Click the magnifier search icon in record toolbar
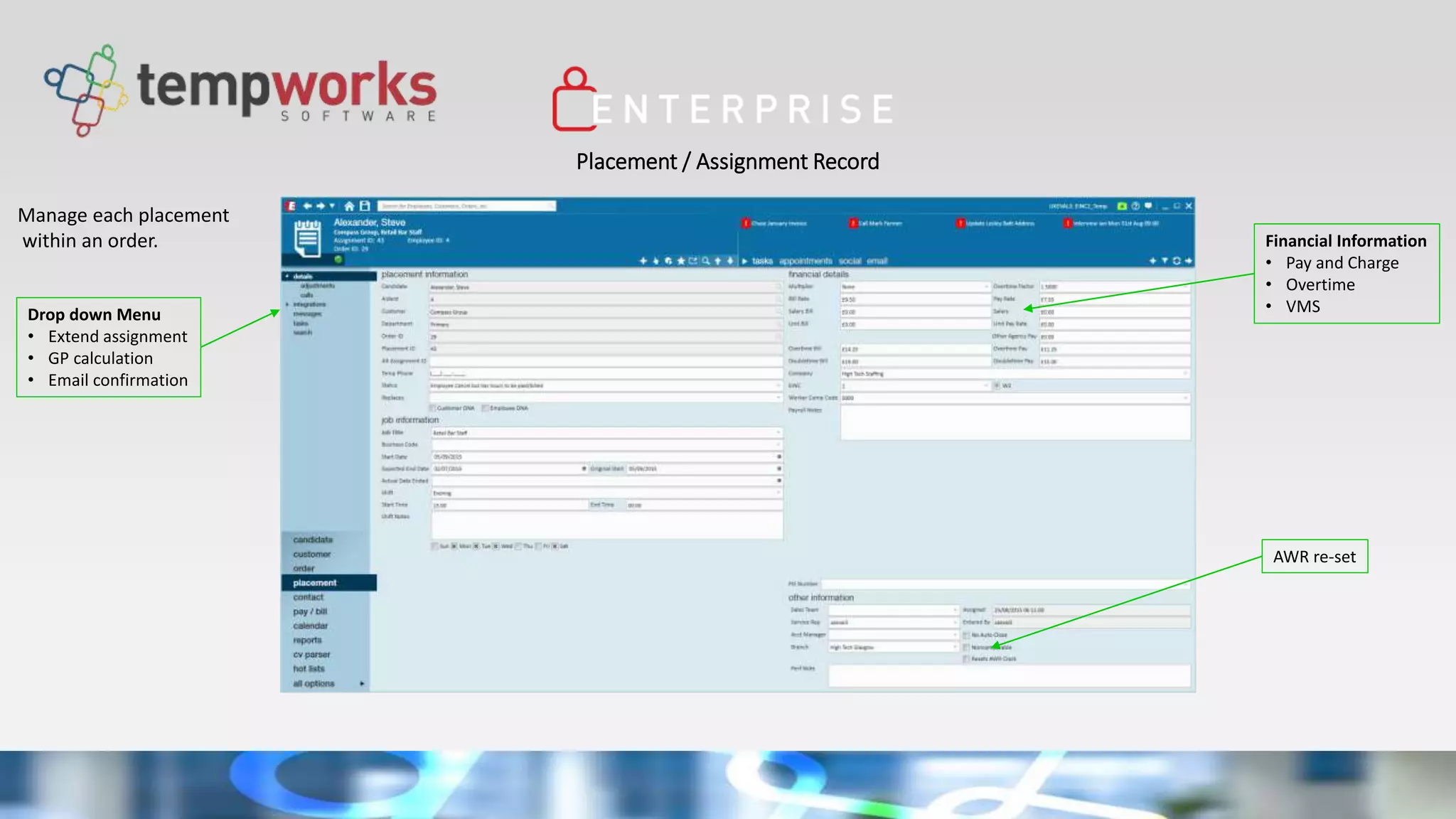The height and width of the screenshot is (819, 1456). coord(705,261)
